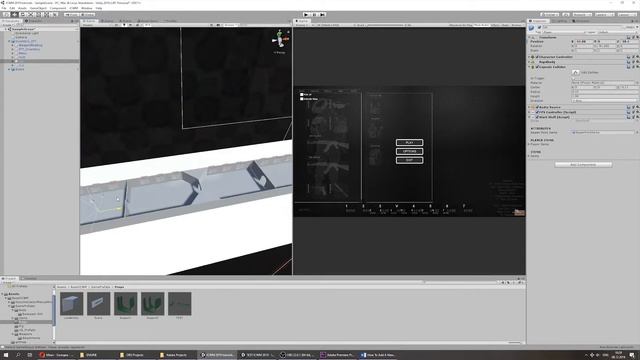Click the collider Radius input field
The height and width of the screenshot is (360, 640).
pyautogui.click(x=604, y=92)
